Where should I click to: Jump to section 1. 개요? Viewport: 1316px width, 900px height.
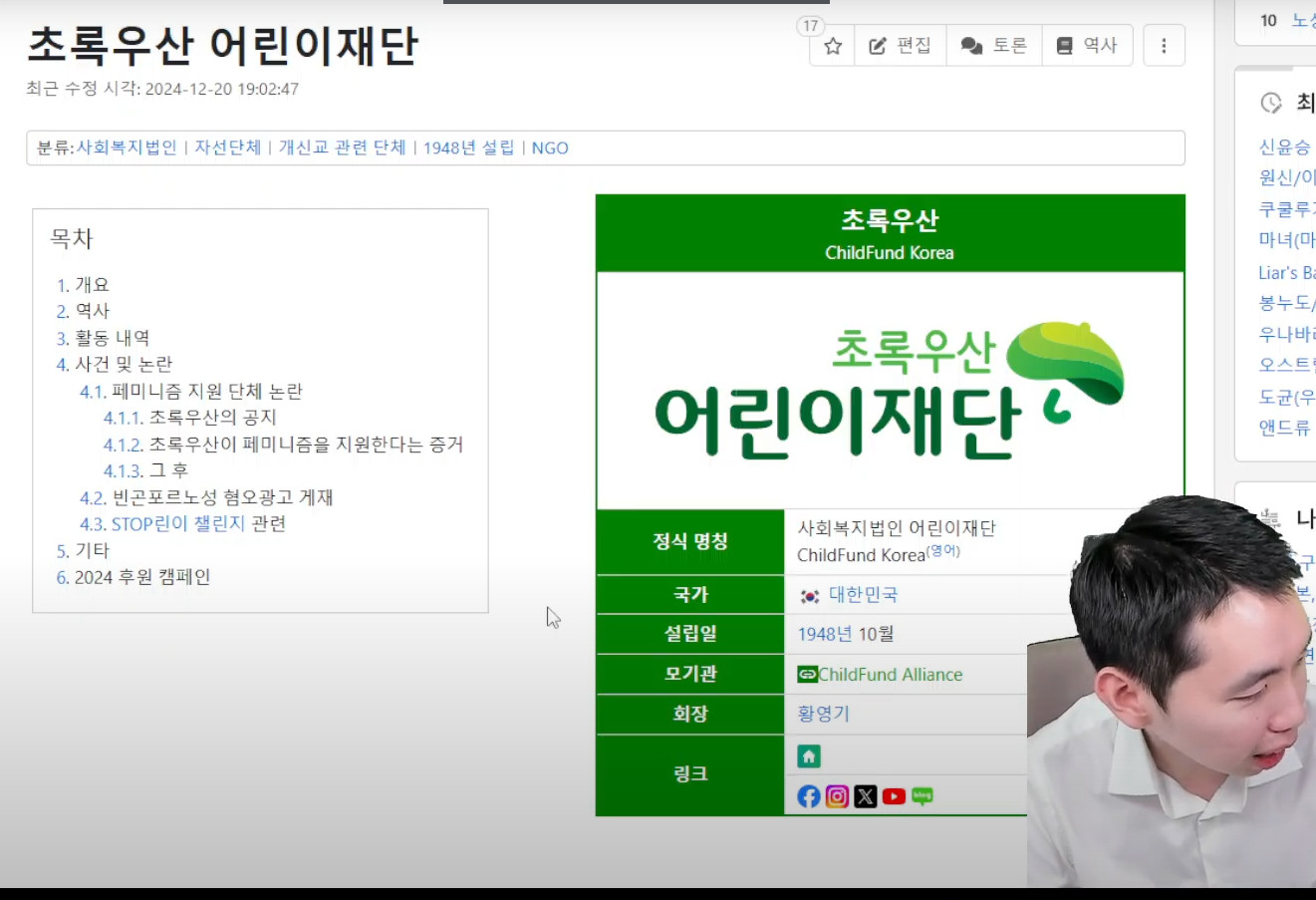tap(83, 285)
